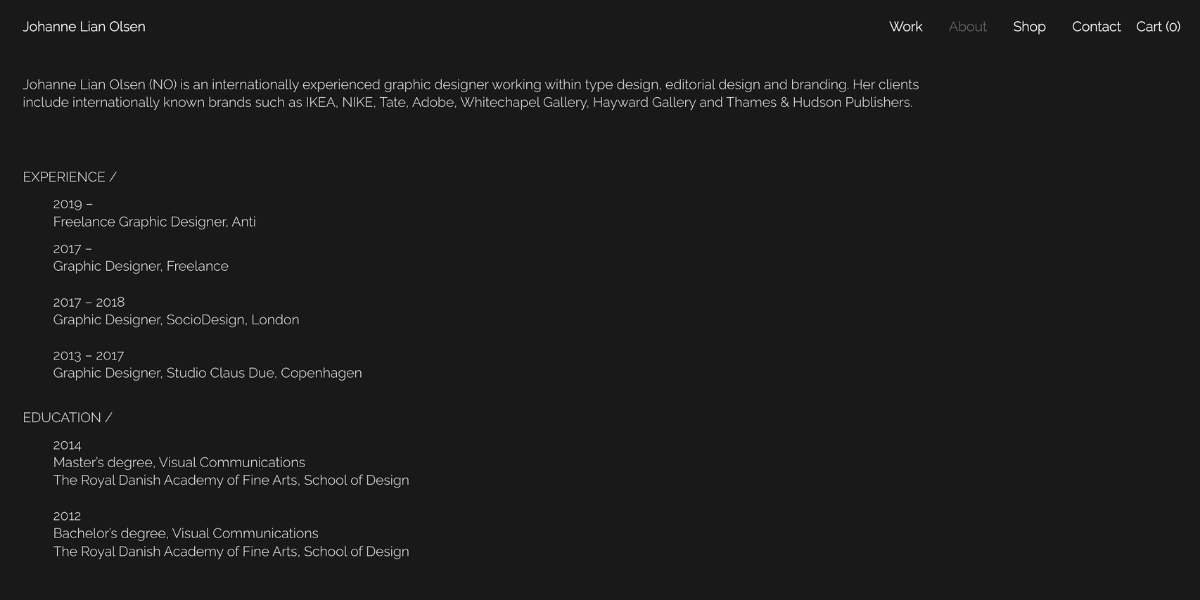The height and width of the screenshot is (600, 1200).
Task: Click the Bachelor's degree, Visual Communications line
Action: 186,533
